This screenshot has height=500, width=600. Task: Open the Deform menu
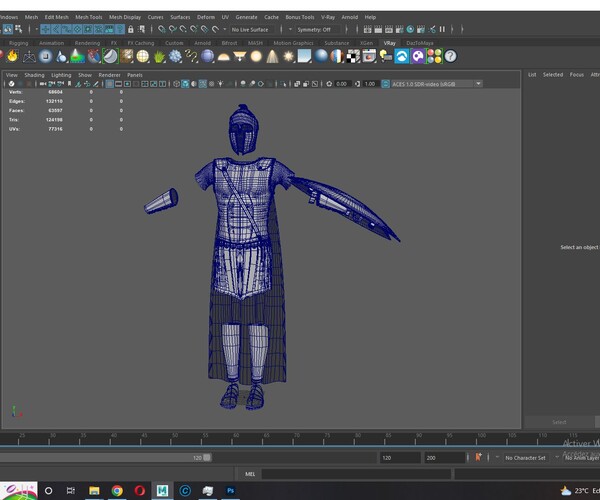coord(206,17)
